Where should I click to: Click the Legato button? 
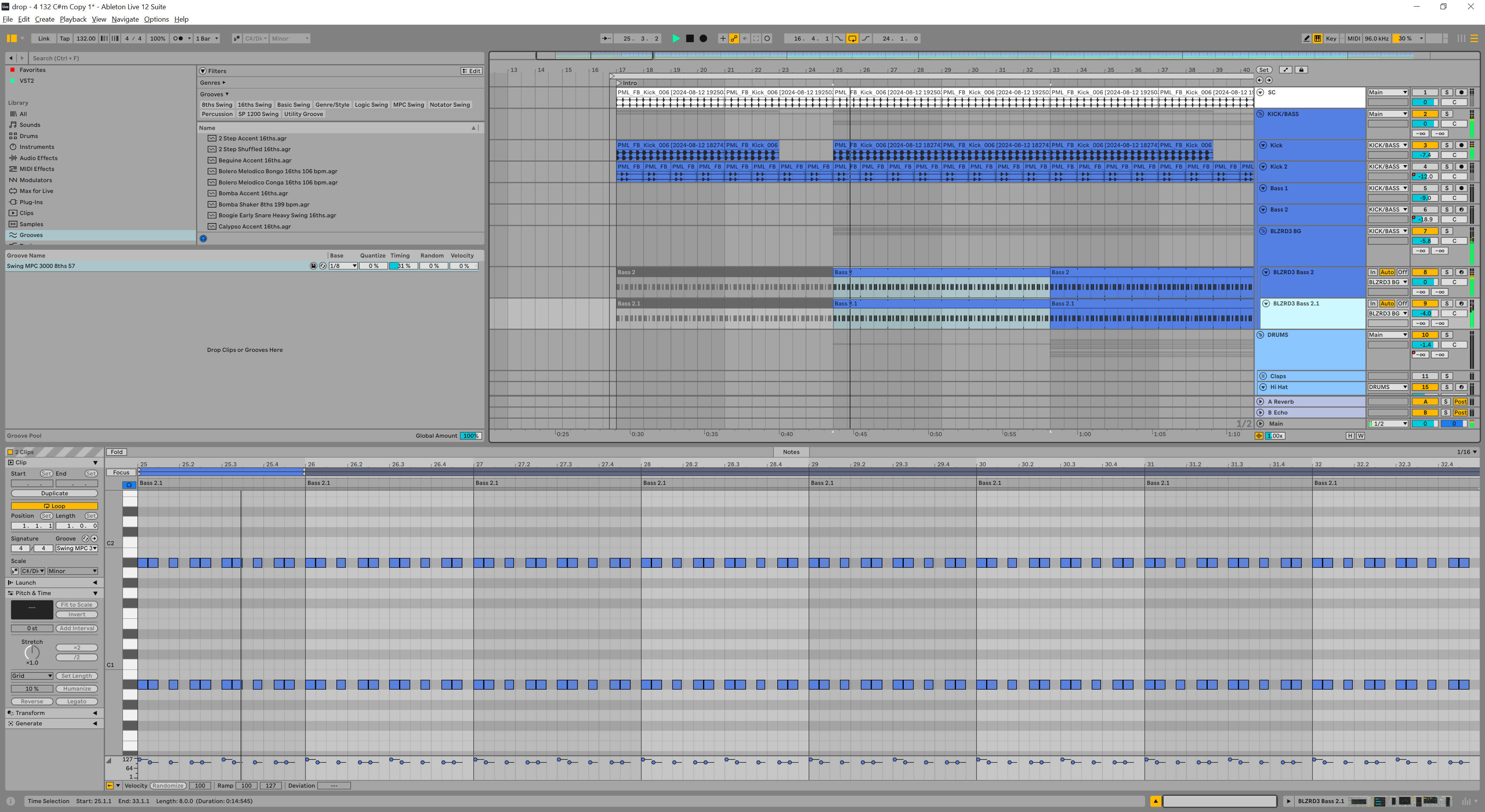point(77,701)
